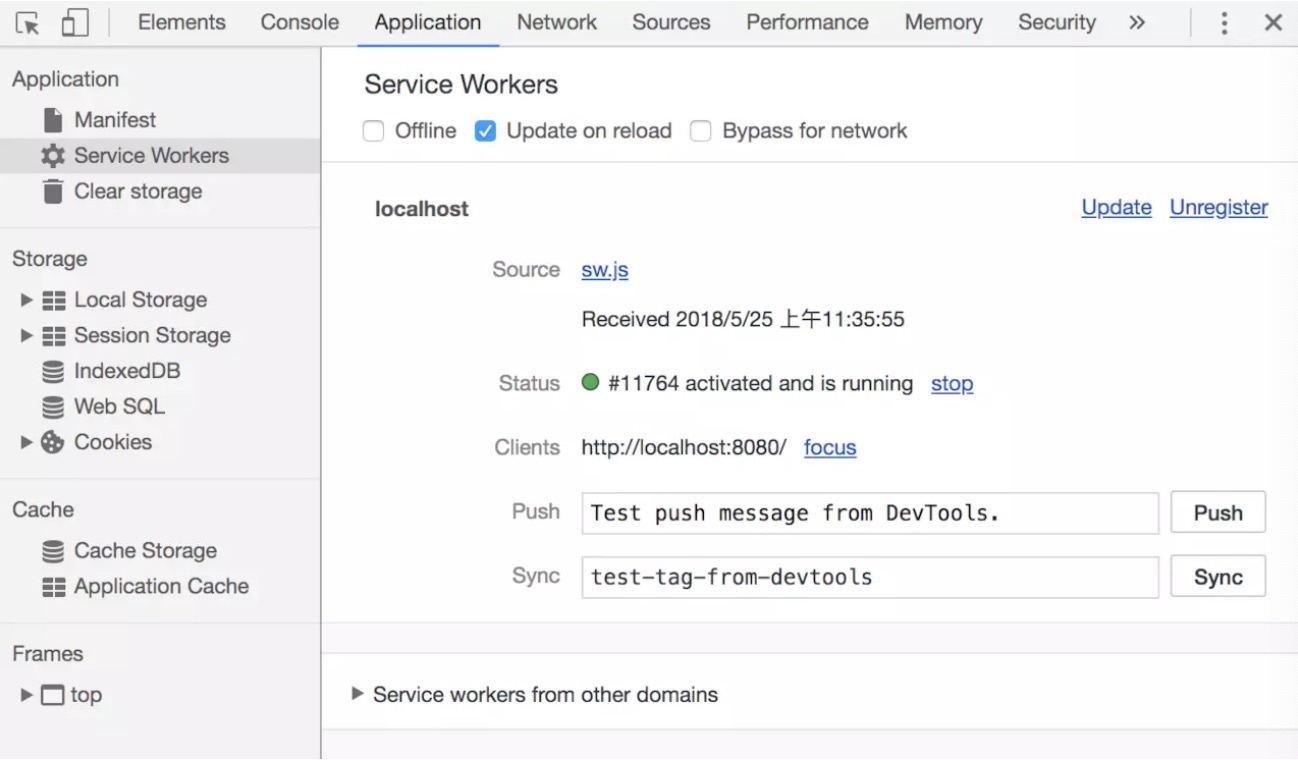Click the green activated status indicator
Screen dimensions: 1298x760
click(x=590, y=382)
